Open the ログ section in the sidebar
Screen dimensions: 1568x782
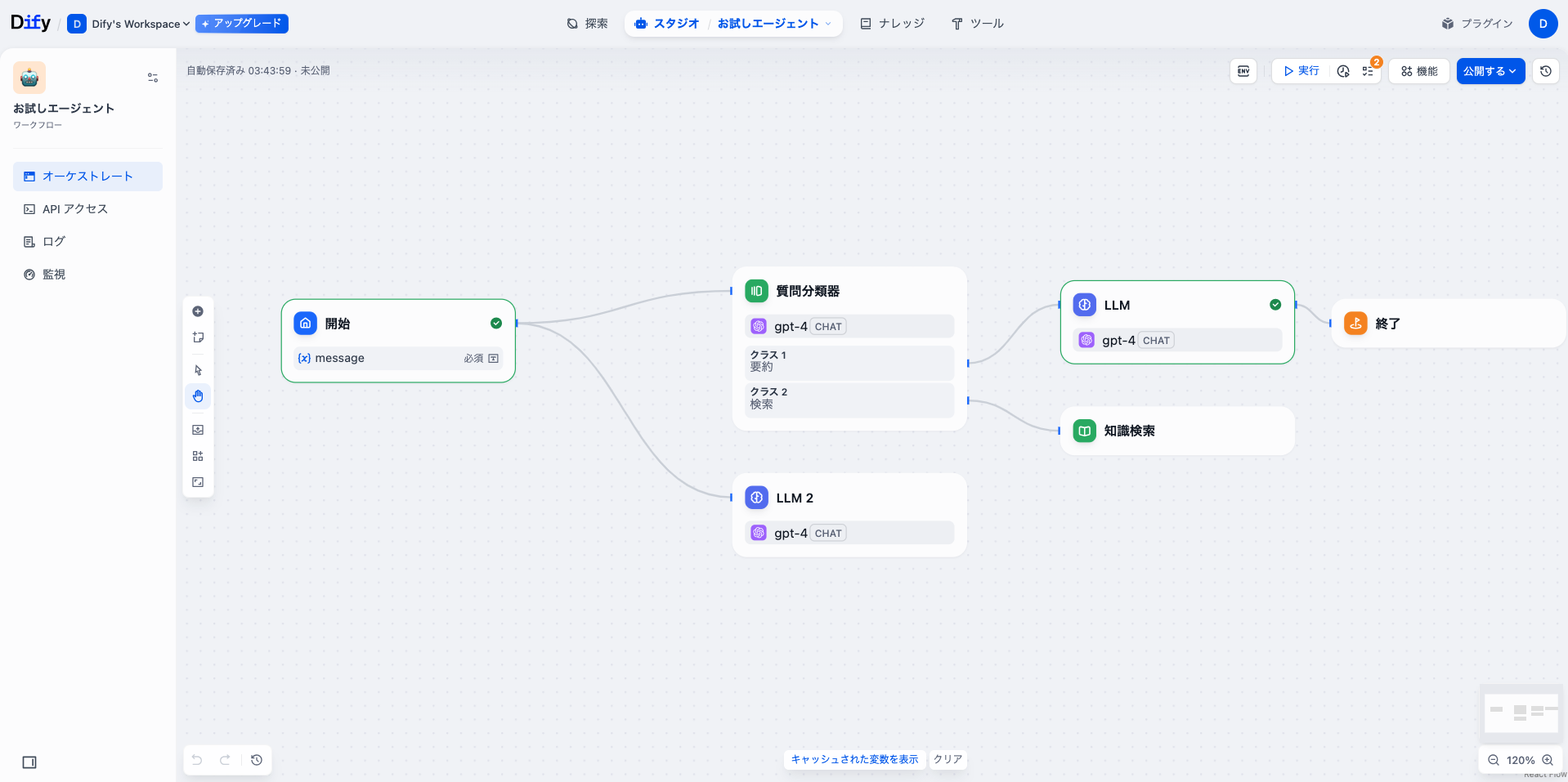[54, 241]
